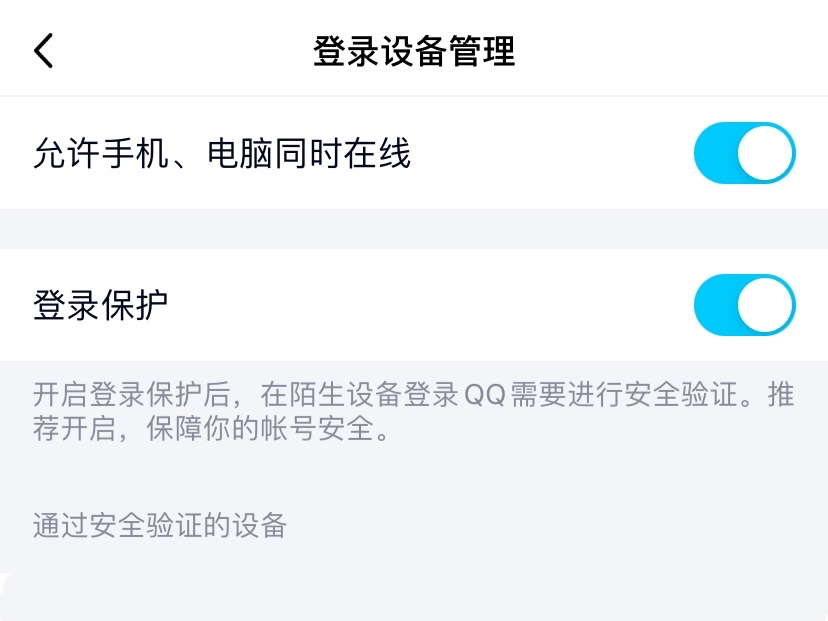Select the 允许手机、电脑同时在线 label text
Viewport: 828px width, 621px height.
(222, 154)
